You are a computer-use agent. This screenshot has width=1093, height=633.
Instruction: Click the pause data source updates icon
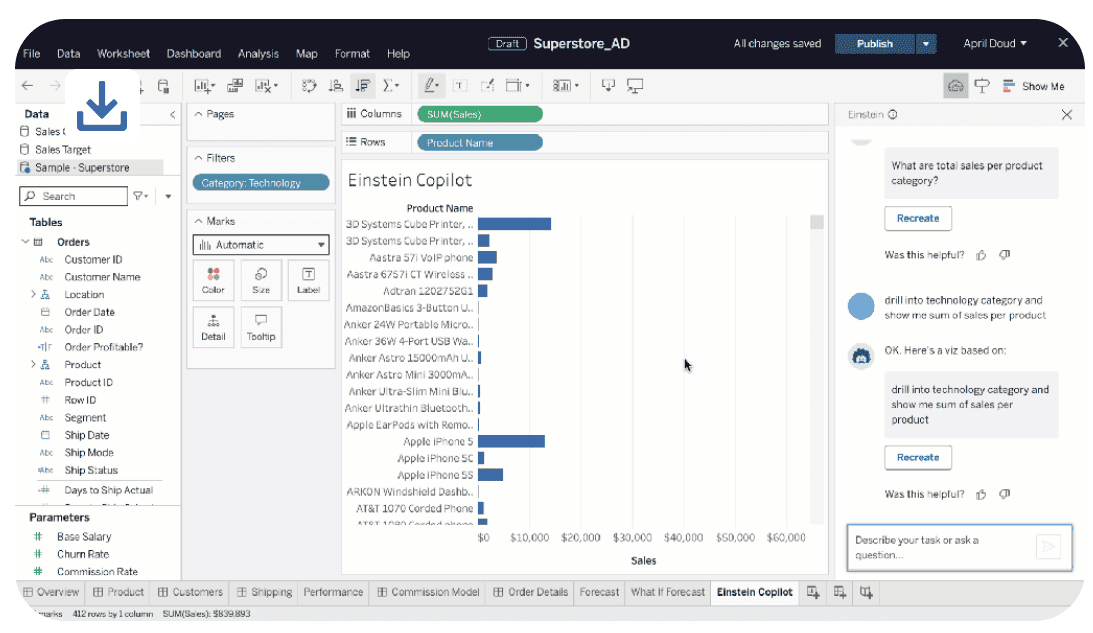point(163,86)
